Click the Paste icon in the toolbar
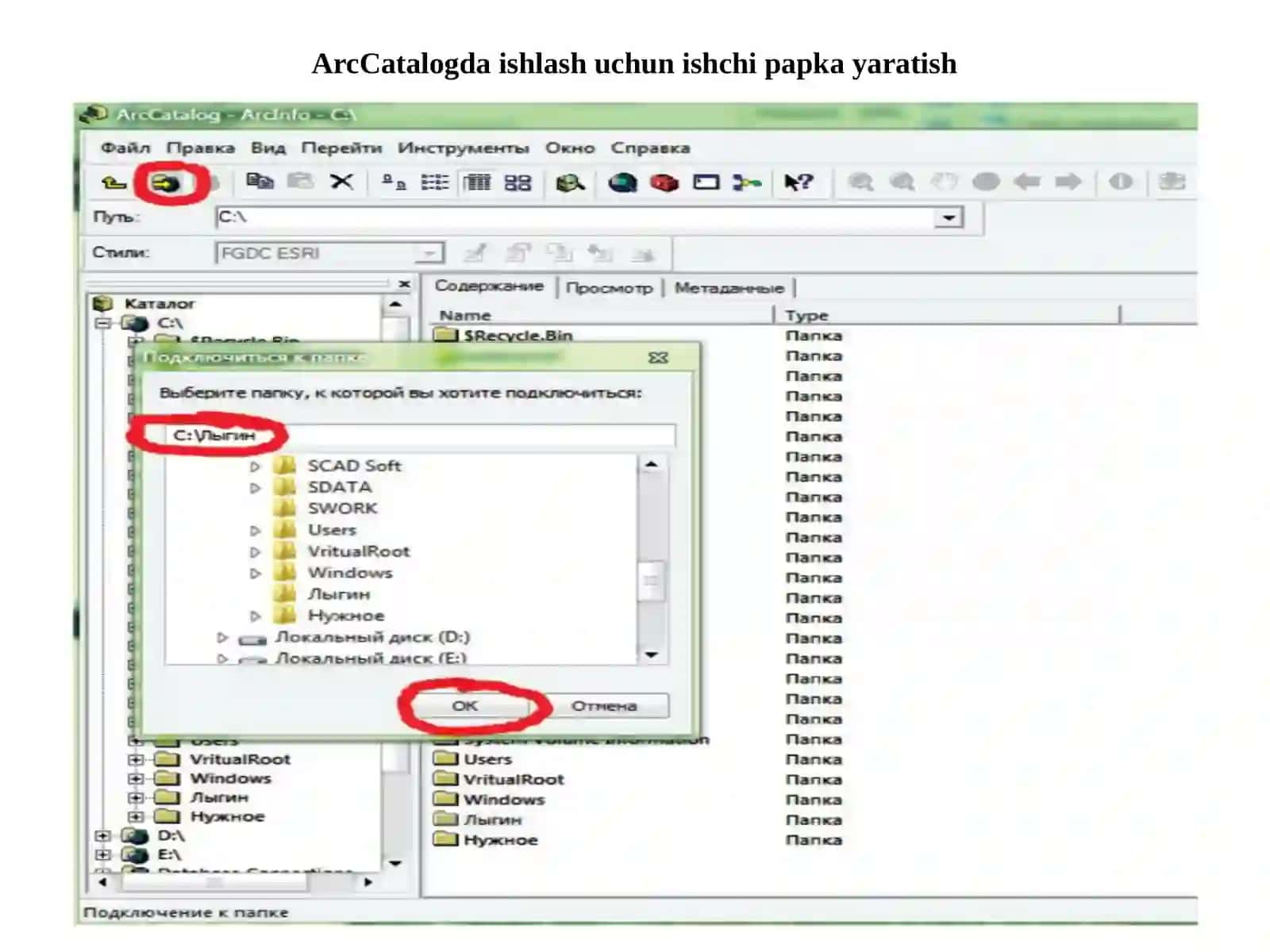 click(x=300, y=182)
